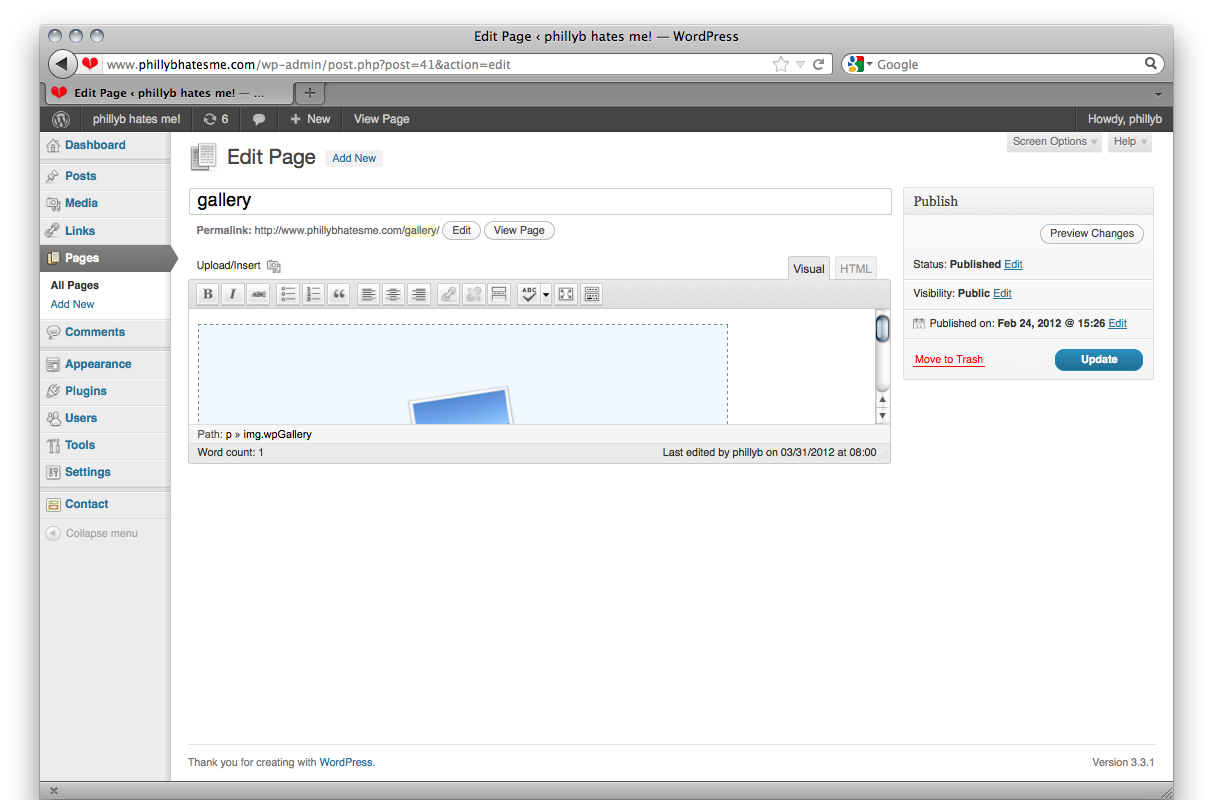Toggle fullscreen editing mode
The width and height of the screenshot is (1213, 800).
pyautogui.click(x=566, y=293)
